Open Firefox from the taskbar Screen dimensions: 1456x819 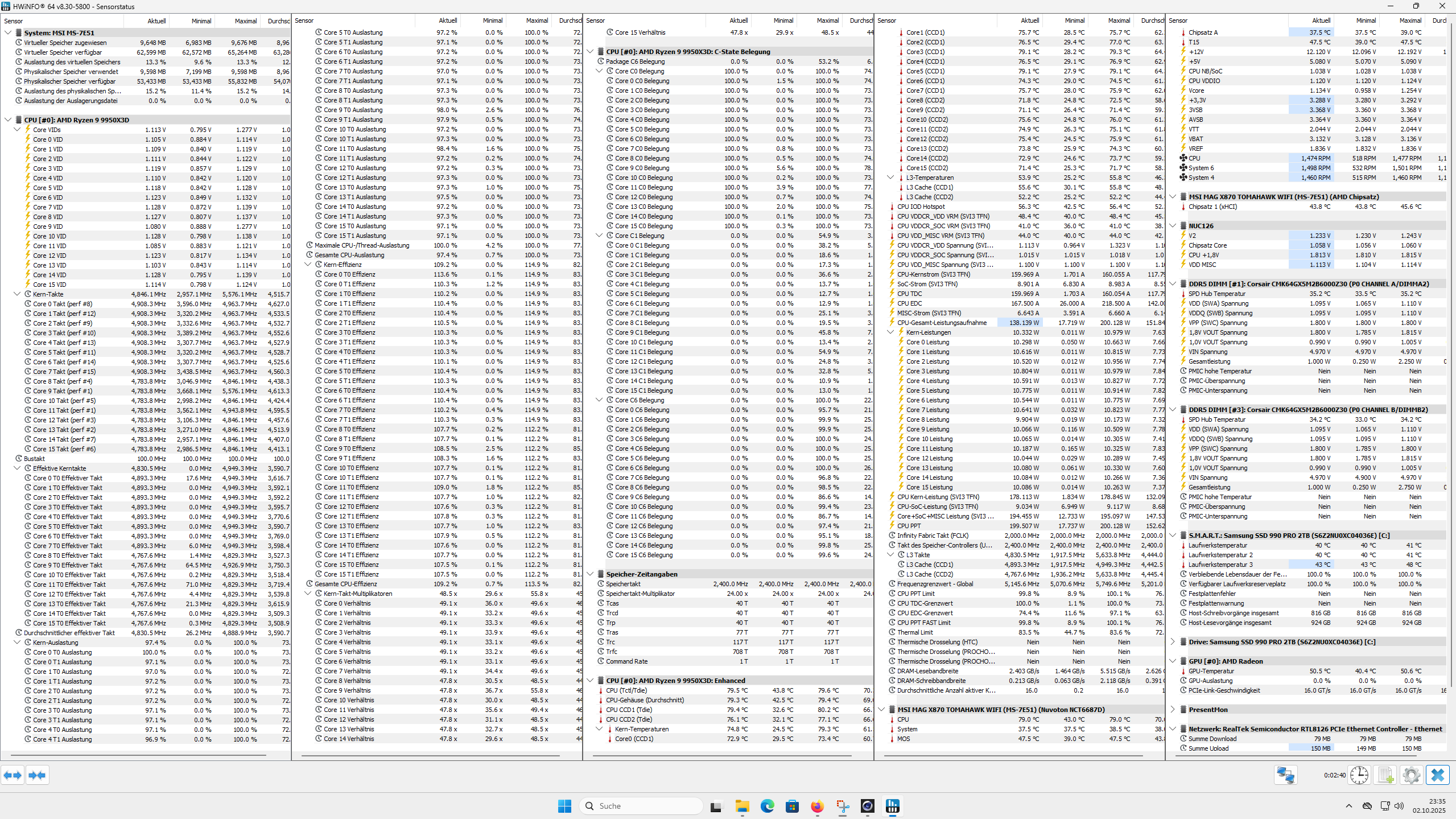(818, 806)
